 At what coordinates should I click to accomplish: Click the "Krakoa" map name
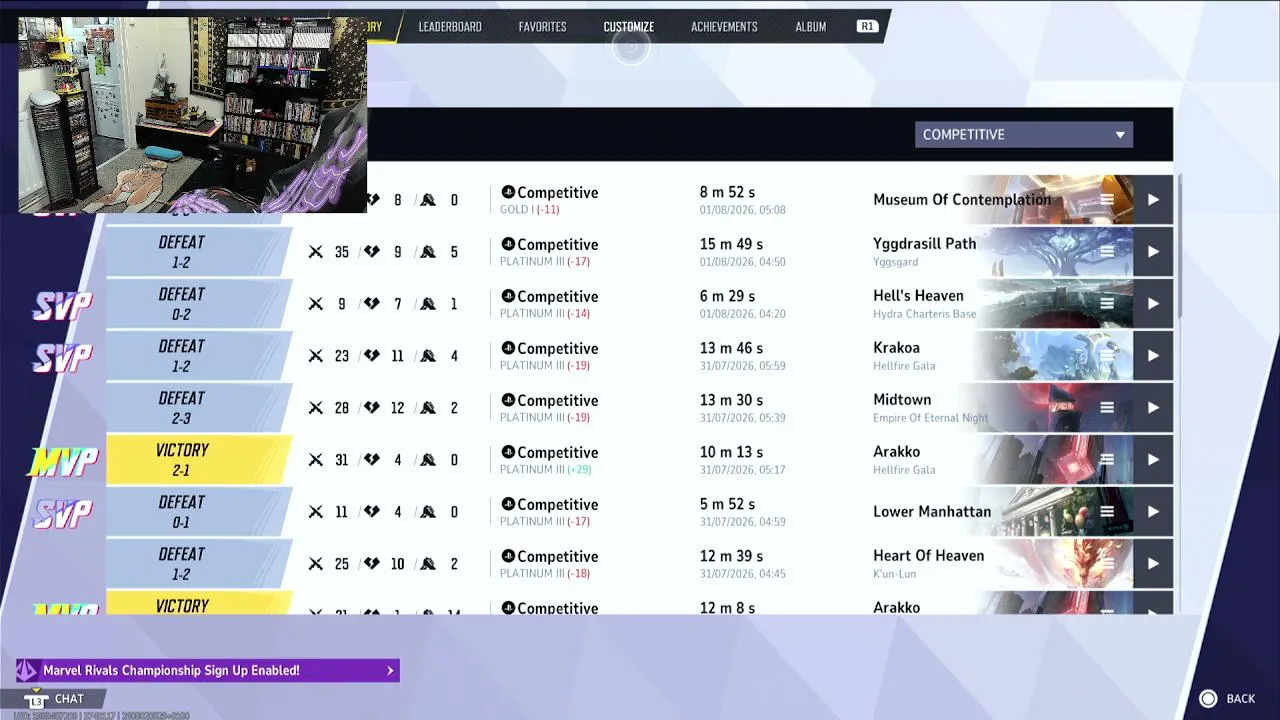tap(896, 348)
